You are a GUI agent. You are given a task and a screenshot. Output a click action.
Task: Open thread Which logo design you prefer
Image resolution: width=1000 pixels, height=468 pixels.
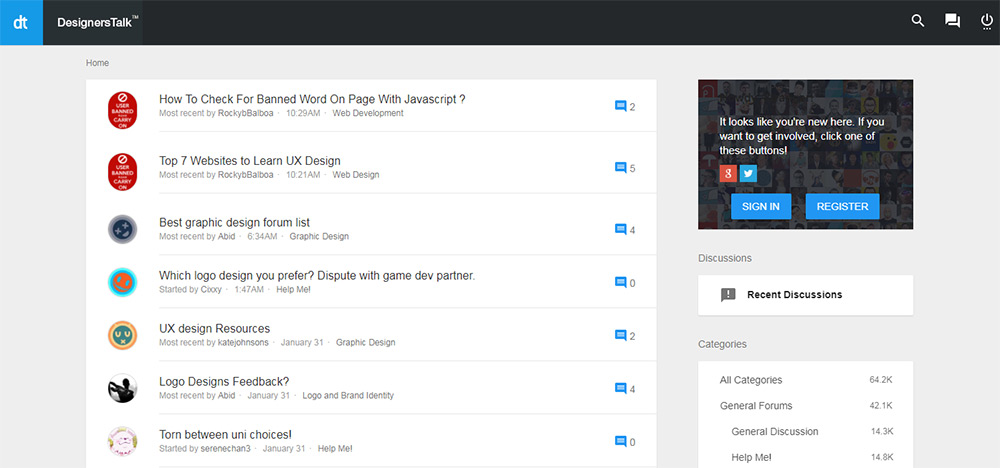click(x=318, y=275)
